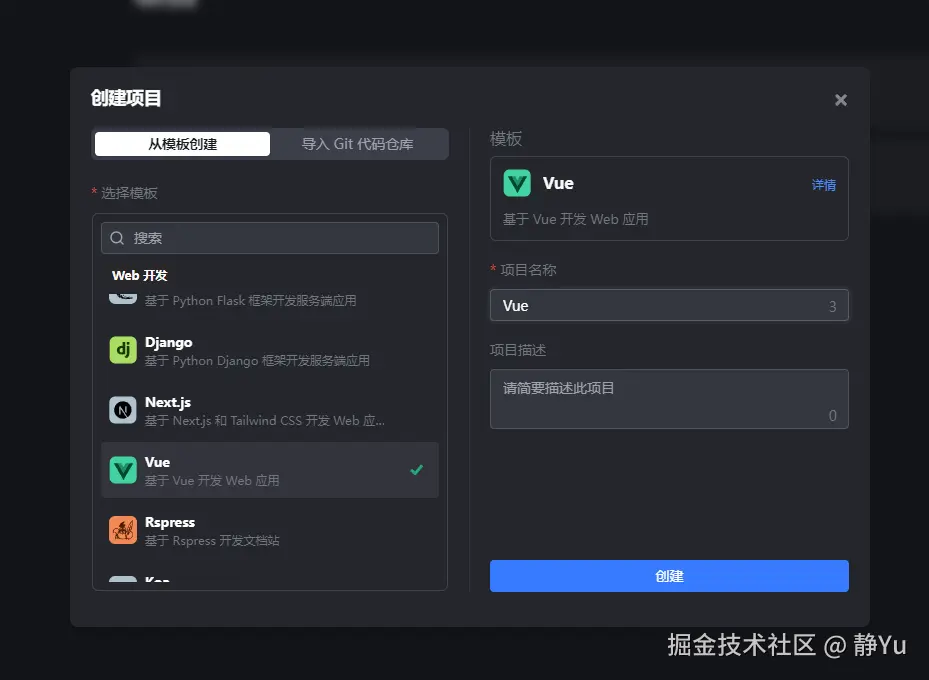
Task: Focus the 搜索 template search field
Action: coord(270,238)
